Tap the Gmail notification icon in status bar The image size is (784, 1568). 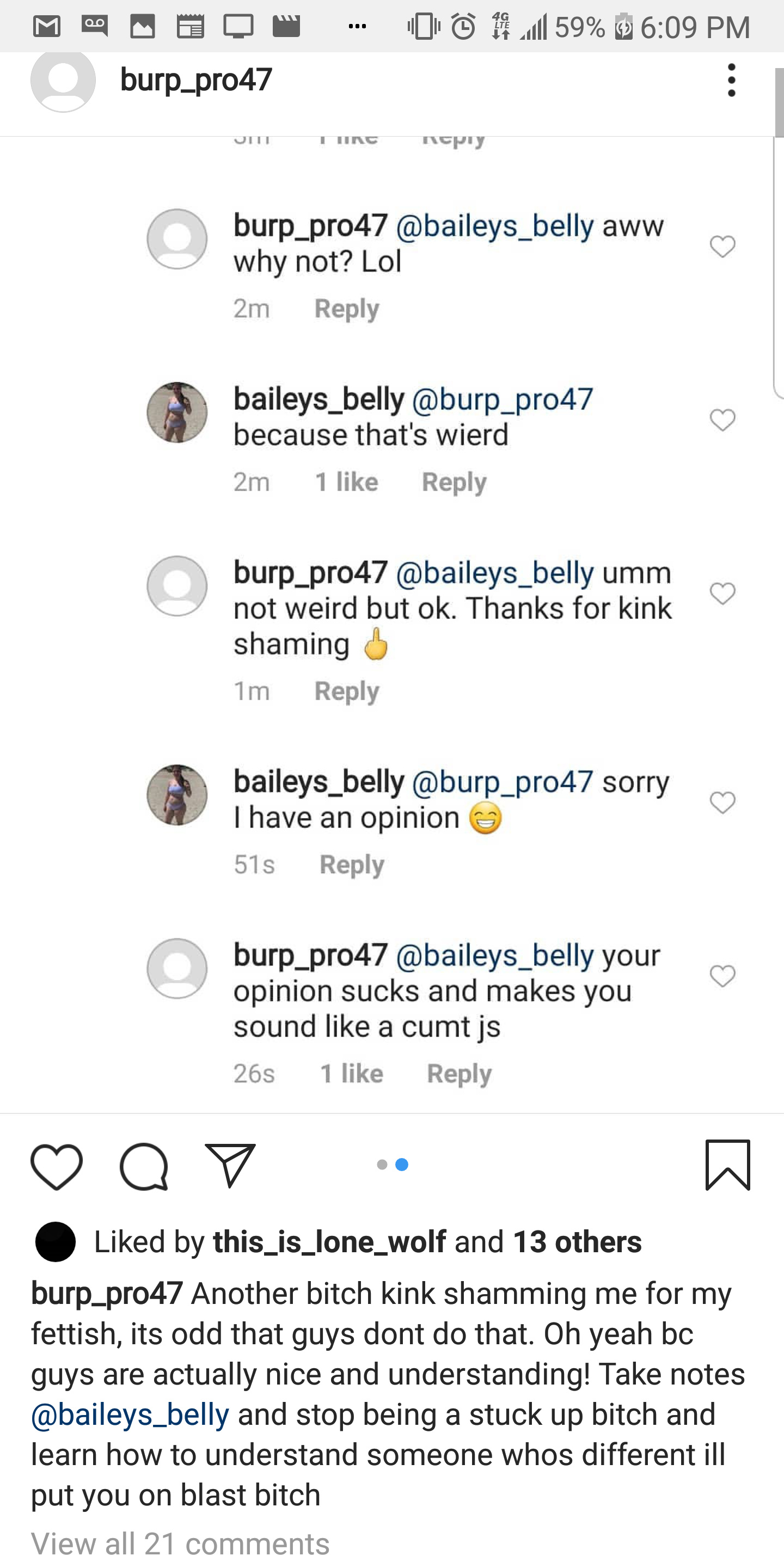click(47, 27)
